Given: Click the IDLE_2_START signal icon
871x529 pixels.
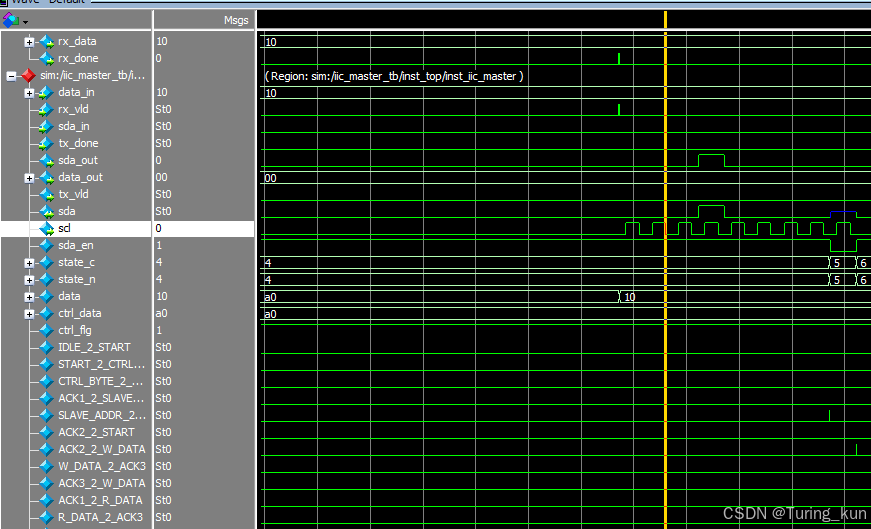Looking at the screenshot, I should coord(47,347).
